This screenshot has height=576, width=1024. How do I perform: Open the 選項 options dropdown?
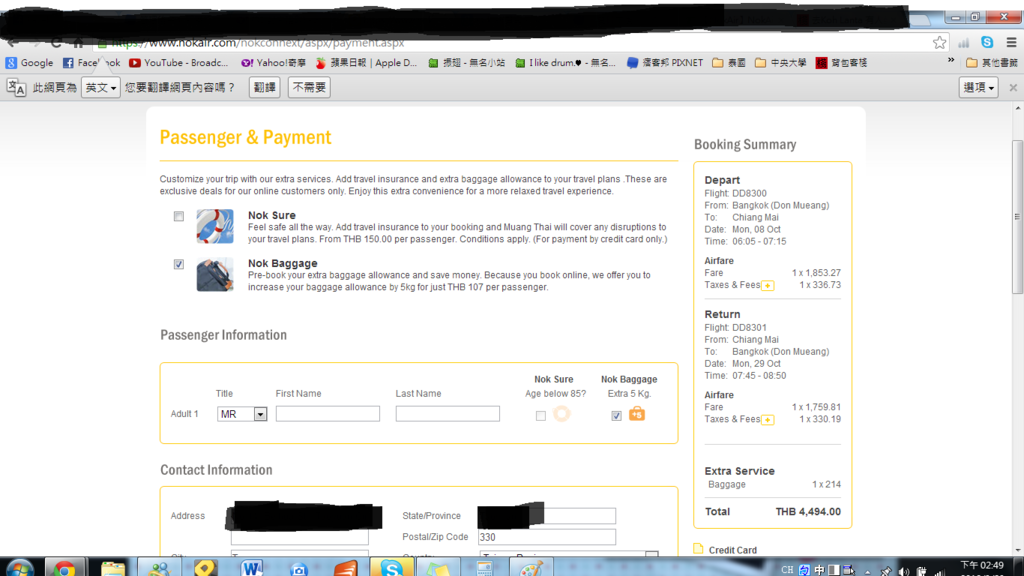[978, 88]
